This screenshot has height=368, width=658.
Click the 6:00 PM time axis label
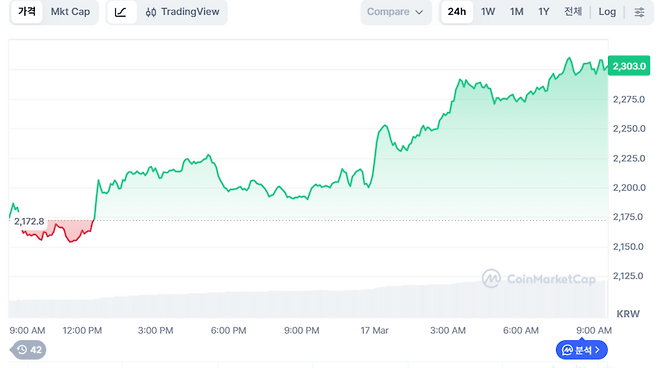(228, 331)
